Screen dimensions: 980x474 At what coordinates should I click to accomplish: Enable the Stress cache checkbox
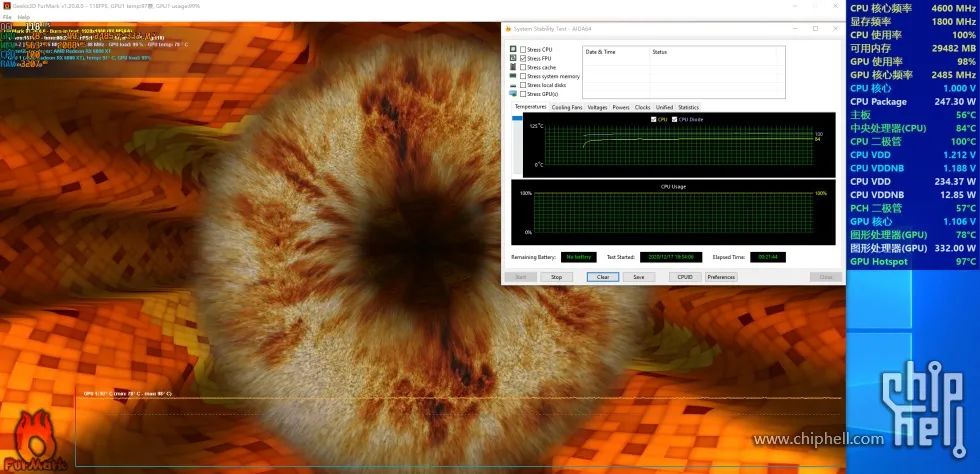523,67
